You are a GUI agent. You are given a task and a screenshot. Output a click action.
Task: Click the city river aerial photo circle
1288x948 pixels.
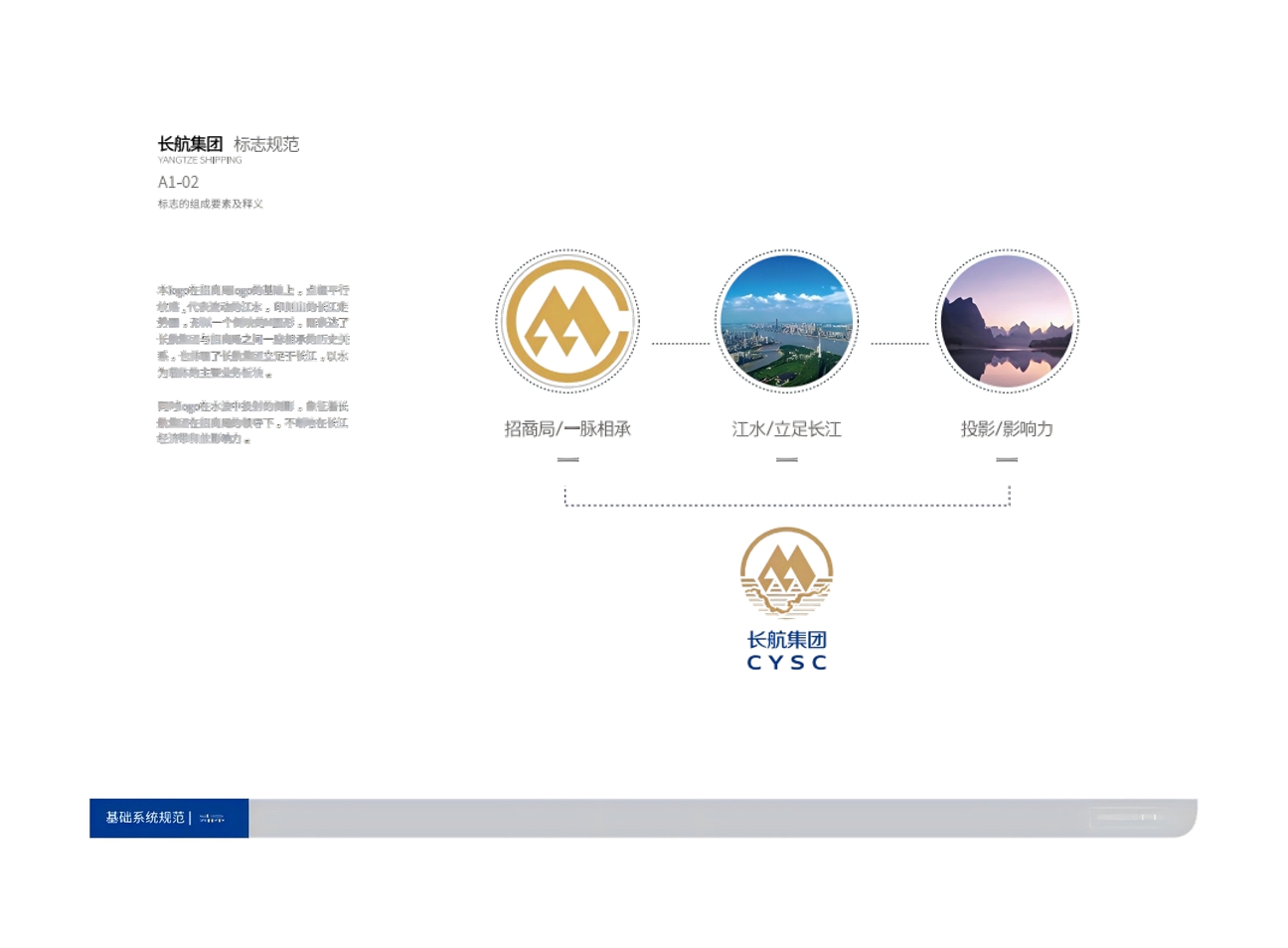[x=786, y=321]
